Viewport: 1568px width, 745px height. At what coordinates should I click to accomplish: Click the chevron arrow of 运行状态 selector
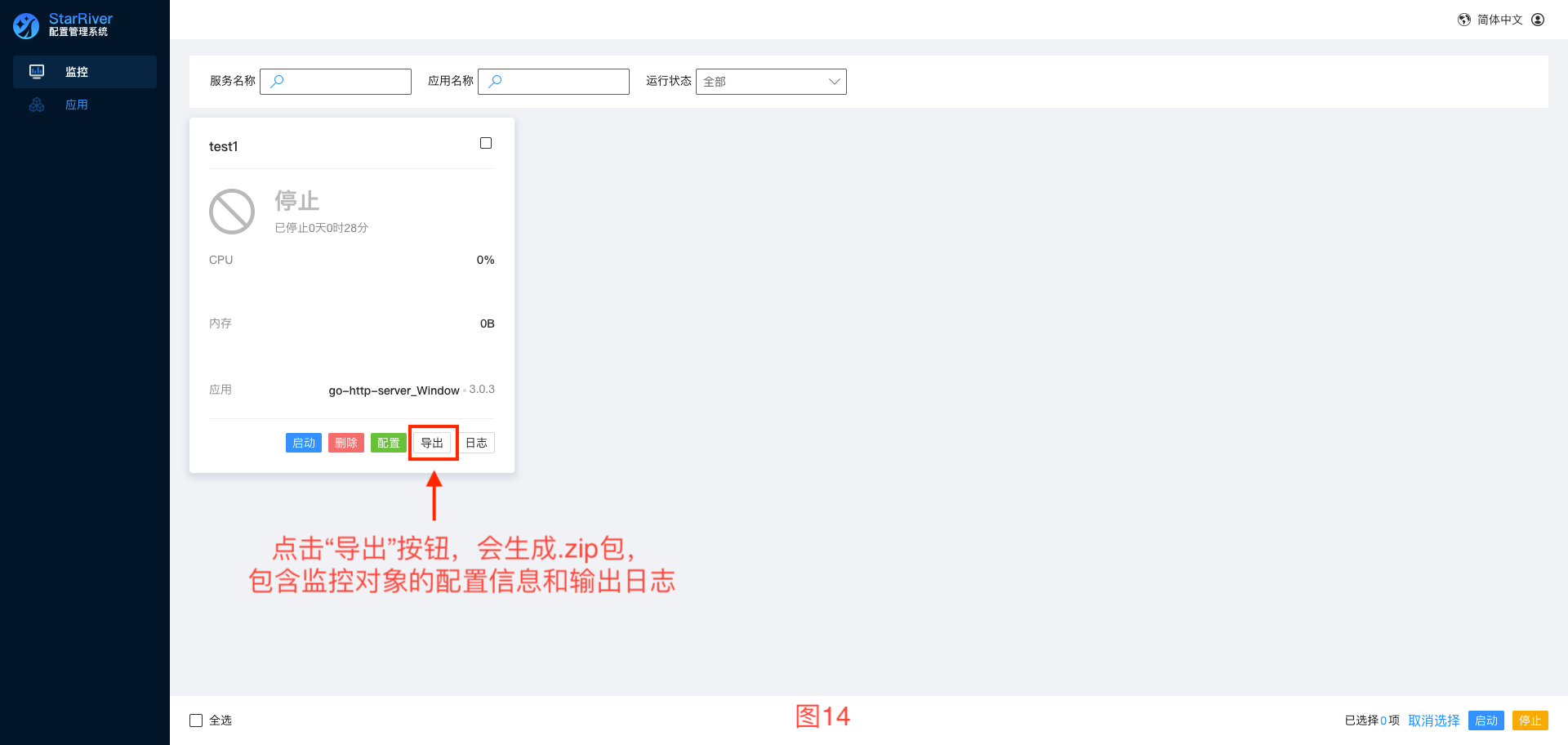[834, 82]
